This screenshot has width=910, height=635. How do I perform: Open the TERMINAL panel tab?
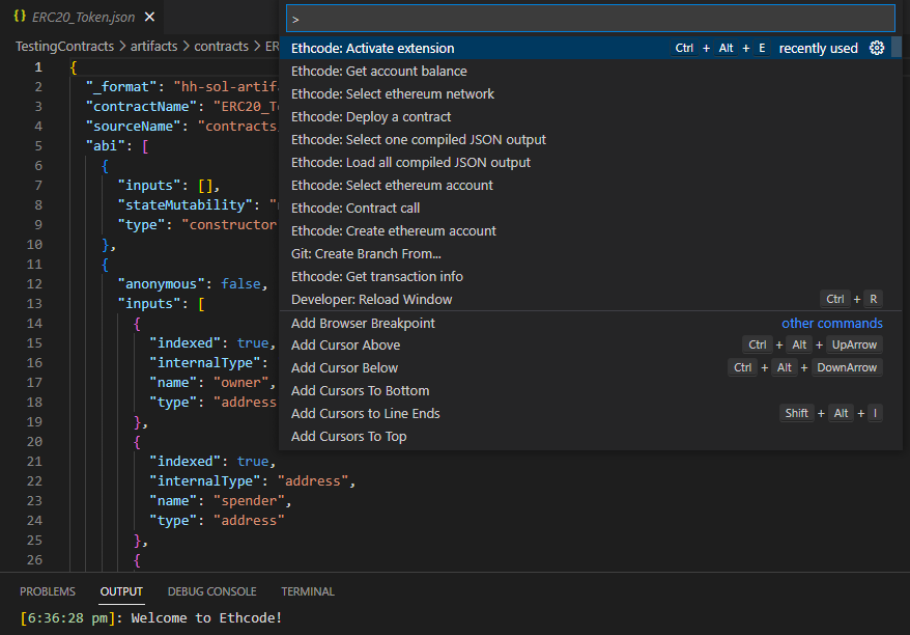point(307,592)
